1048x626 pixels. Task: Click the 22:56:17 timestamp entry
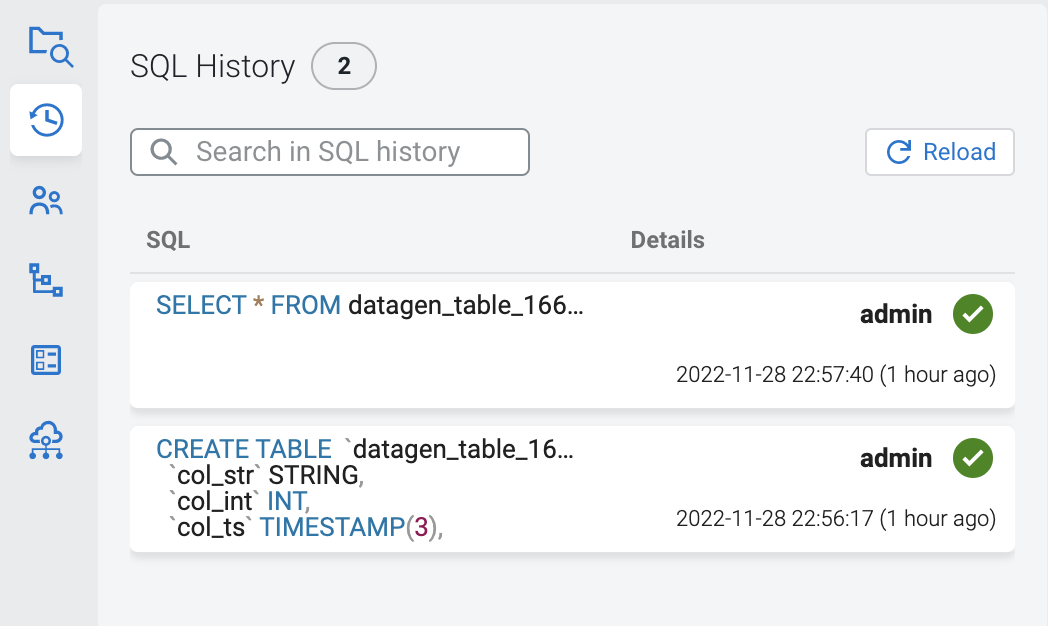tap(835, 519)
